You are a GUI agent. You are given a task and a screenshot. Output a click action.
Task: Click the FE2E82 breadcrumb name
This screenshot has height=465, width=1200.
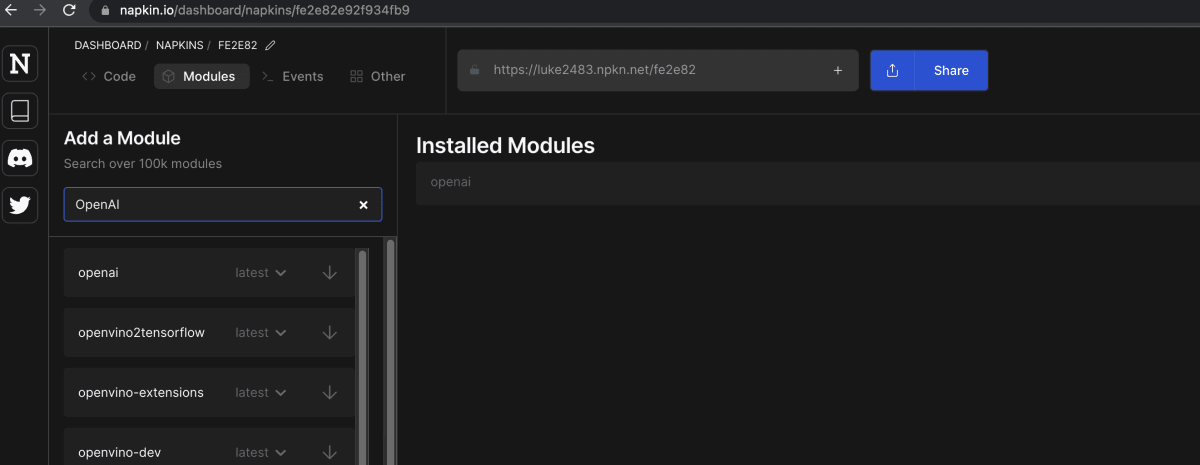point(238,45)
